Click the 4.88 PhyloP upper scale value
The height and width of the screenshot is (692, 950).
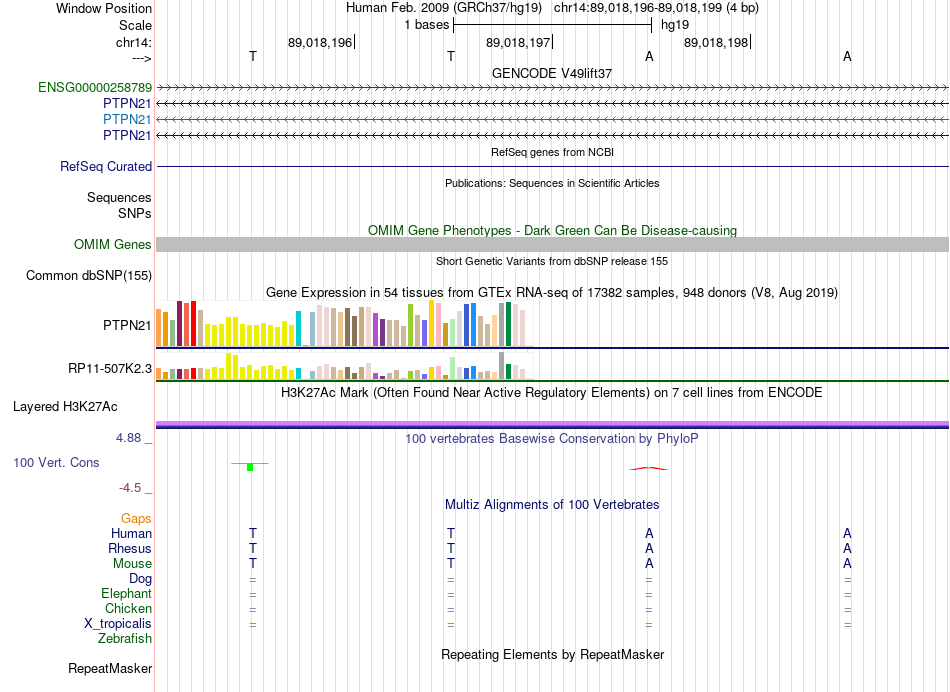click(x=128, y=437)
